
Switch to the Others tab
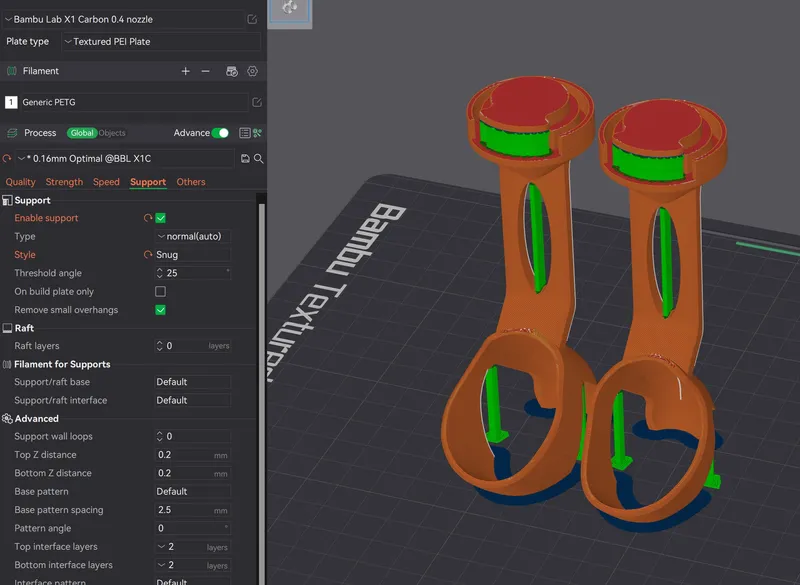tap(191, 182)
